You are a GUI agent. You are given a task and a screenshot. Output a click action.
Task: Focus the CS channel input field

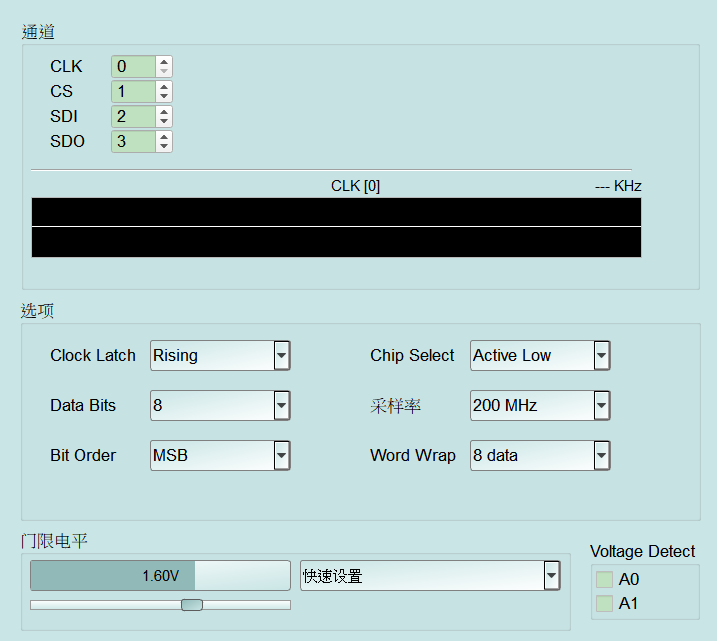[134, 91]
